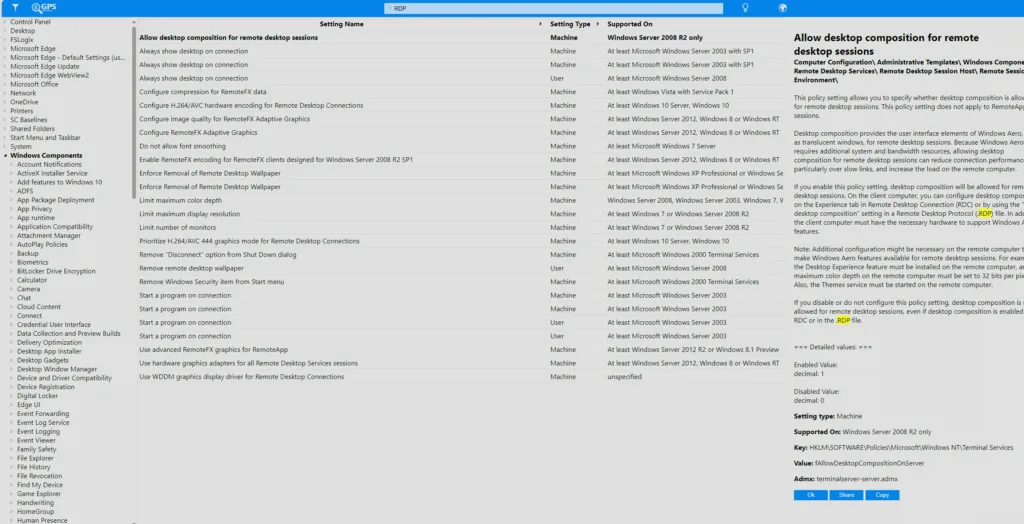Viewport: 1024px width, 524px height.
Task: Select 'Prioritize H.264/AVC 444 graphics mode' row
Action: (x=460, y=241)
